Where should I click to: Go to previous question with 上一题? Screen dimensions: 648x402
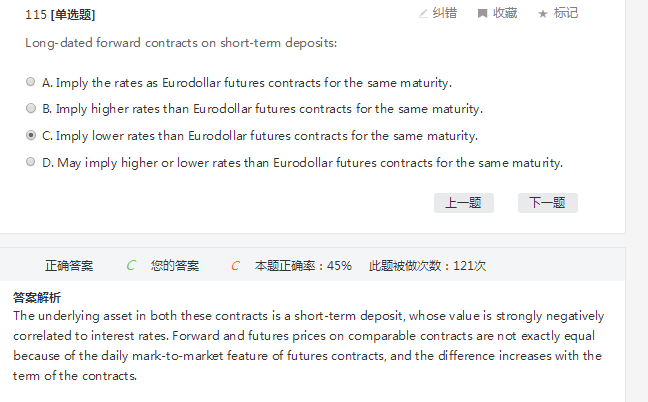coord(463,203)
